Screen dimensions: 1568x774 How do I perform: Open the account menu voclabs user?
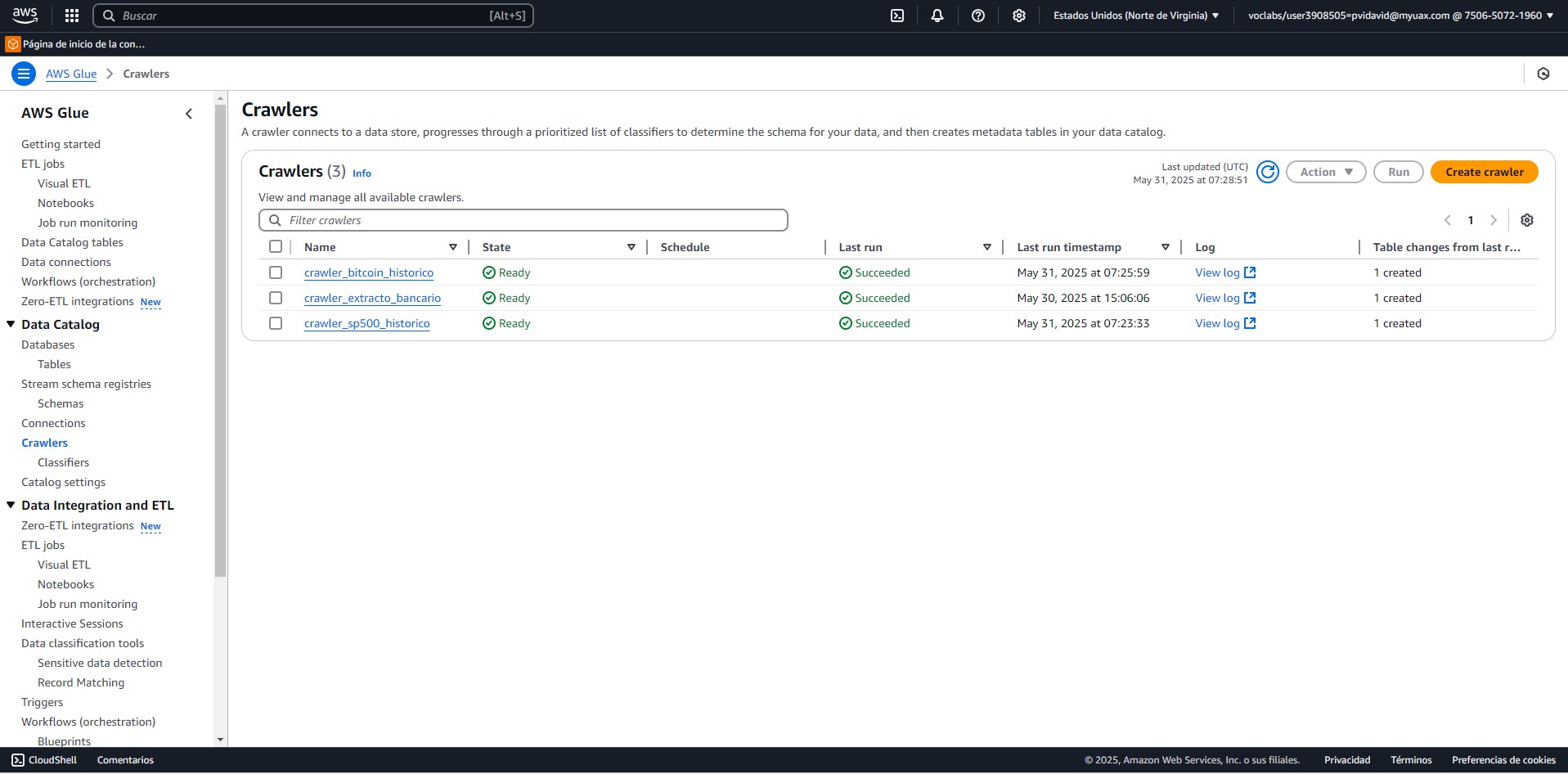1400,16
